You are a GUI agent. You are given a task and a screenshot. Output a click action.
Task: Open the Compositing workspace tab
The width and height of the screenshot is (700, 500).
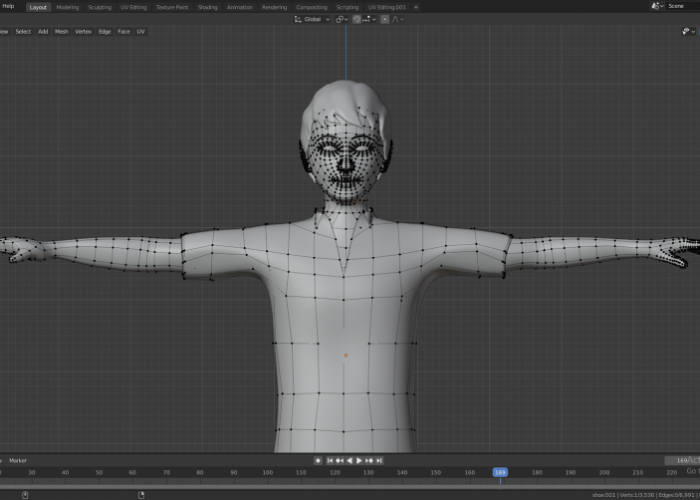312,7
